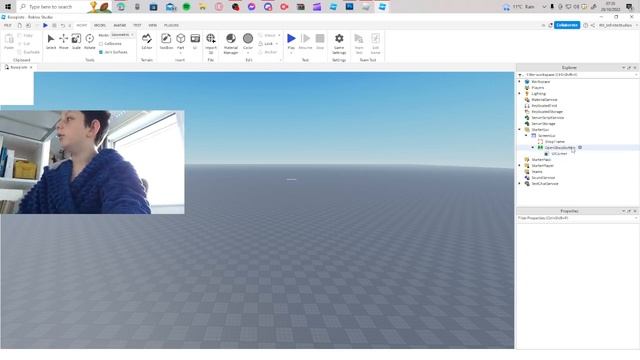Click the Collaborate button
This screenshot has width=640, height=360.
click(567, 25)
